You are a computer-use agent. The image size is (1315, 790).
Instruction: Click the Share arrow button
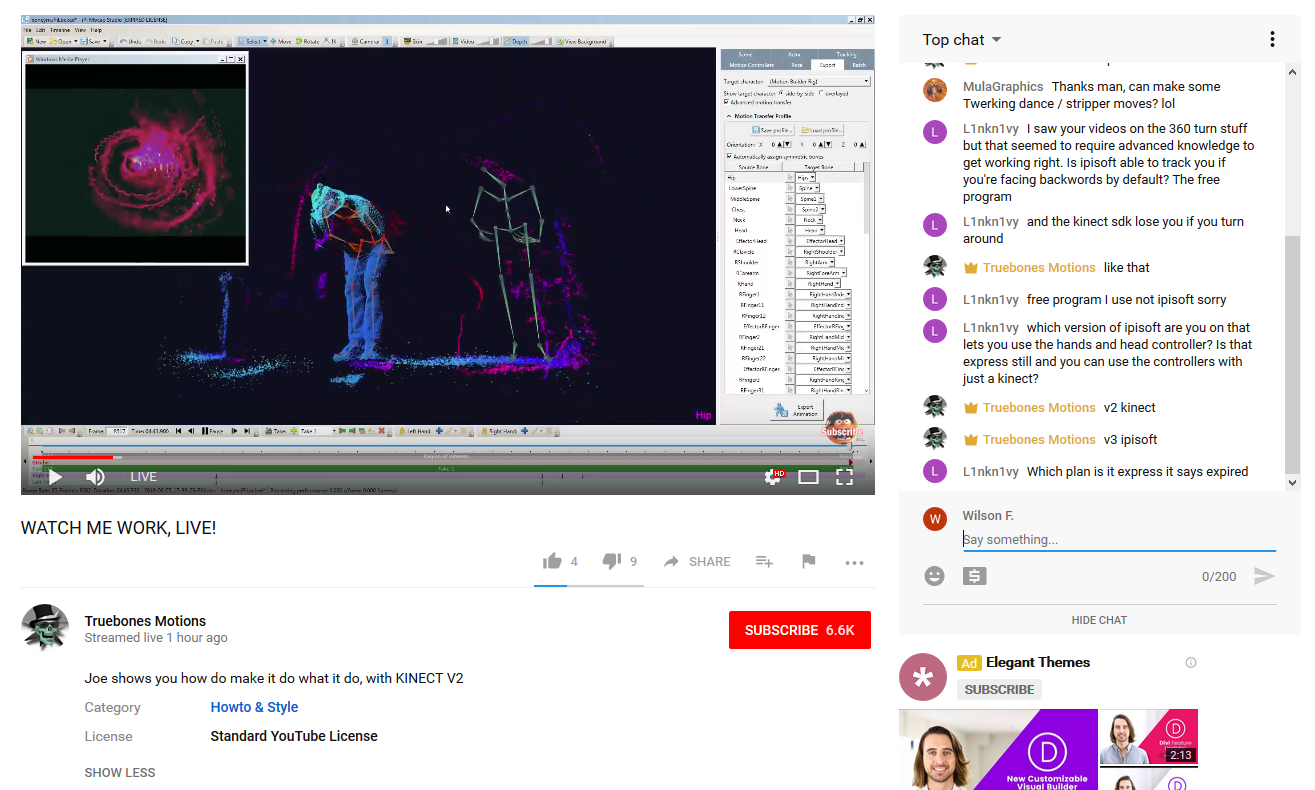(x=697, y=562)
